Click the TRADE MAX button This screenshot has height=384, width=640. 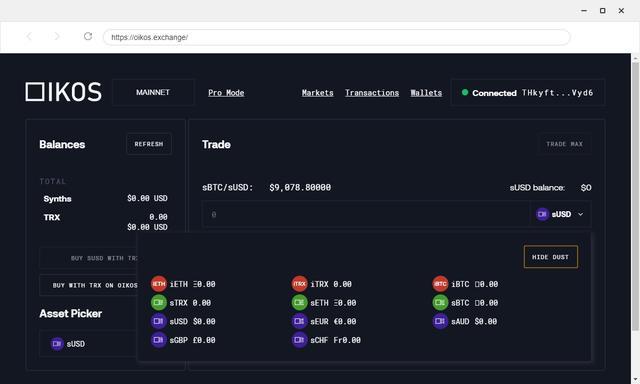tap(564, 144)
